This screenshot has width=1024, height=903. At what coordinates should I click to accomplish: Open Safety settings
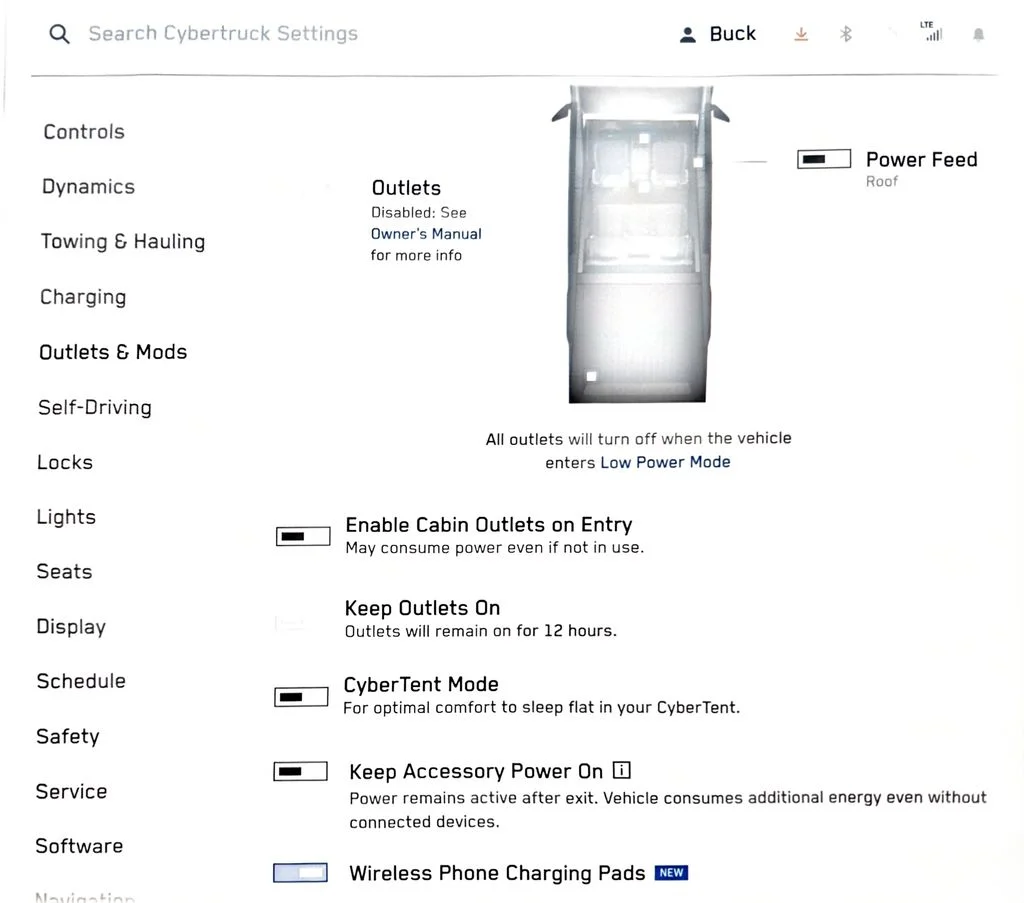[68, 737]
